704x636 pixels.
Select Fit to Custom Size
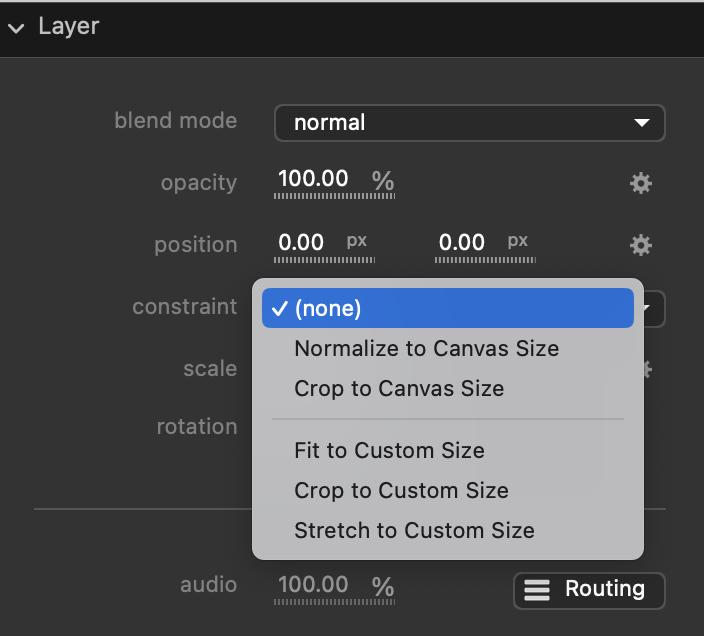(389, 450)
